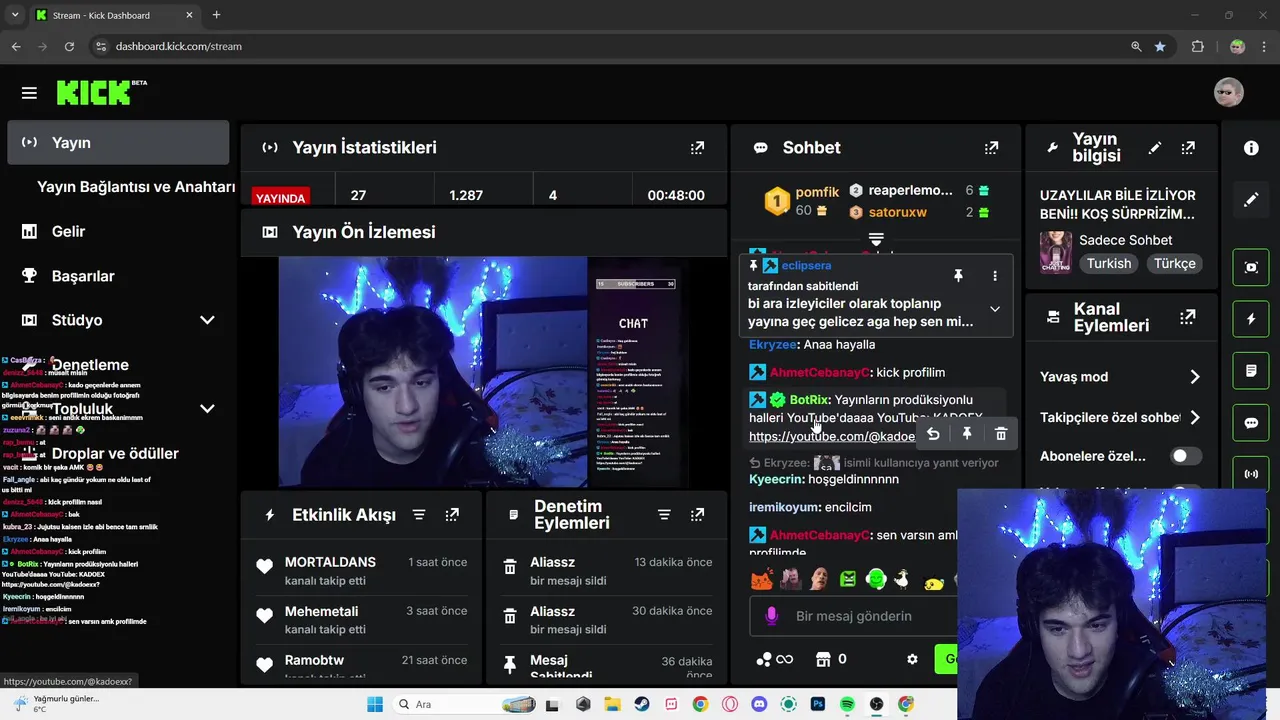The height and width of the screenshot is (720, 1280).
Task: Reload the page in the browser
Action: click(69, 46)
